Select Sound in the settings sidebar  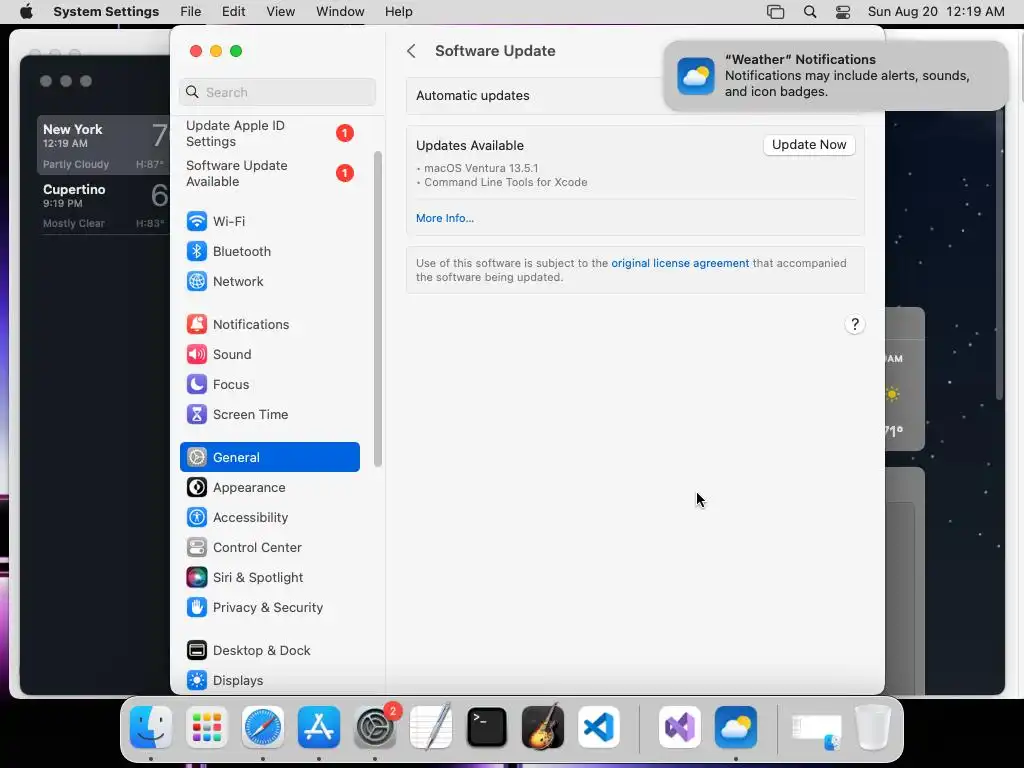click(x=270, y=355)
